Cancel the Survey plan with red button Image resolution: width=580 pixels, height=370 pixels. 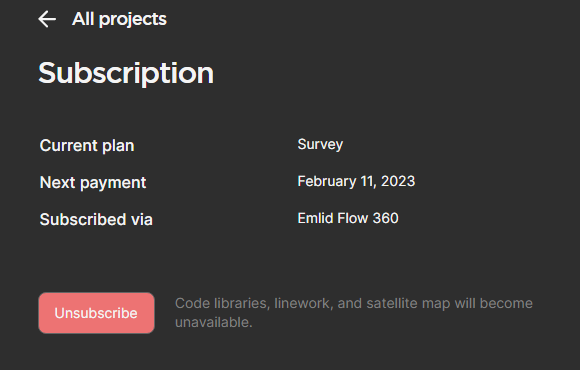(x=96, y=313)
